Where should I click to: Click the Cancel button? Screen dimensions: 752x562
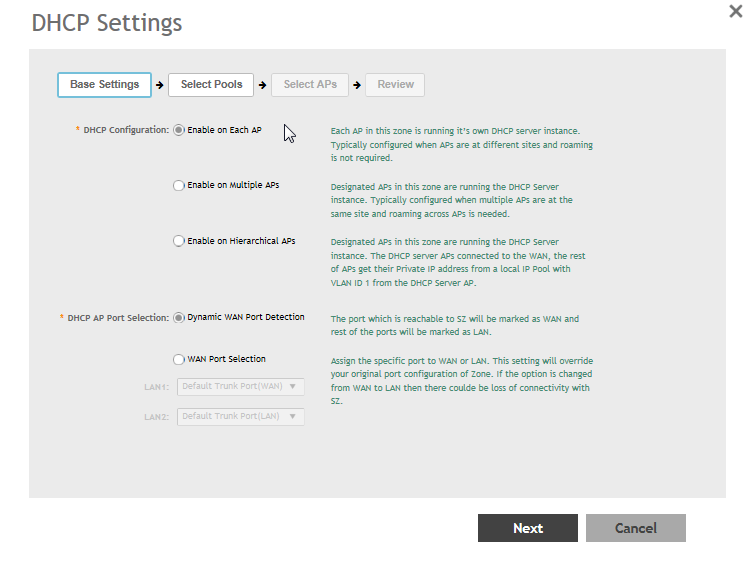[x=635, y=528]
